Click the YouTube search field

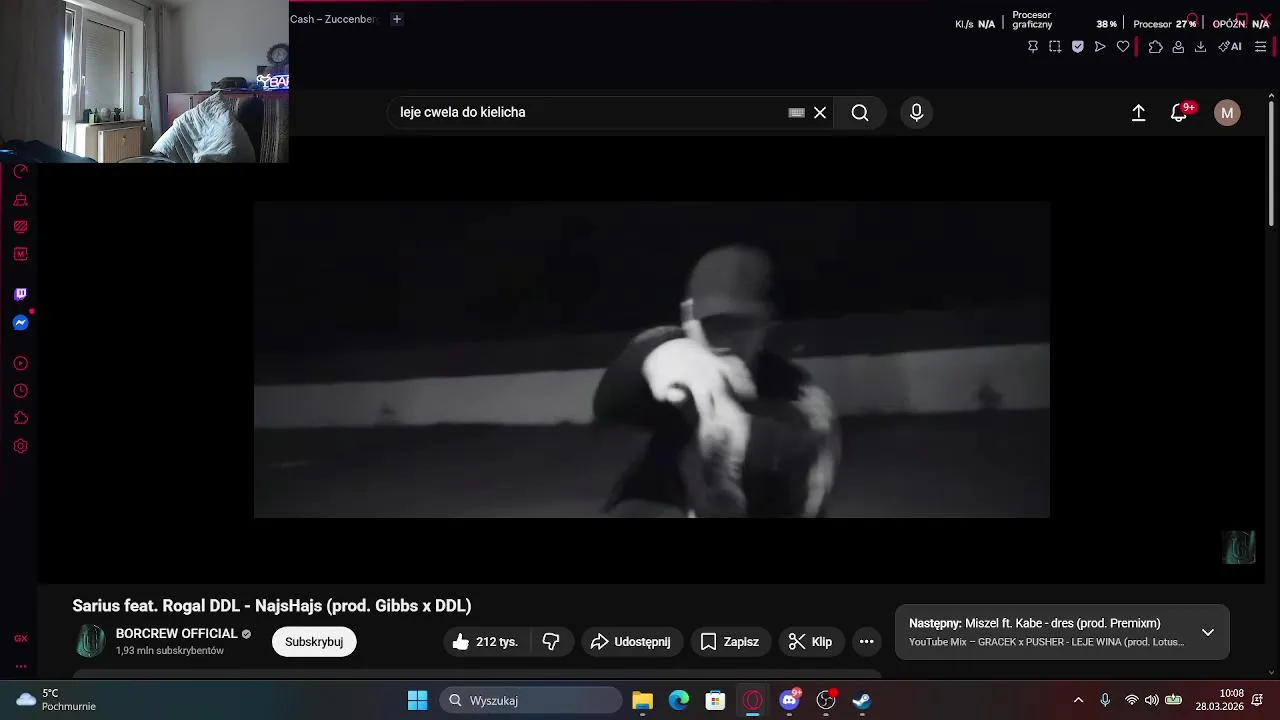pyautogui.click(x=590, y=112)
